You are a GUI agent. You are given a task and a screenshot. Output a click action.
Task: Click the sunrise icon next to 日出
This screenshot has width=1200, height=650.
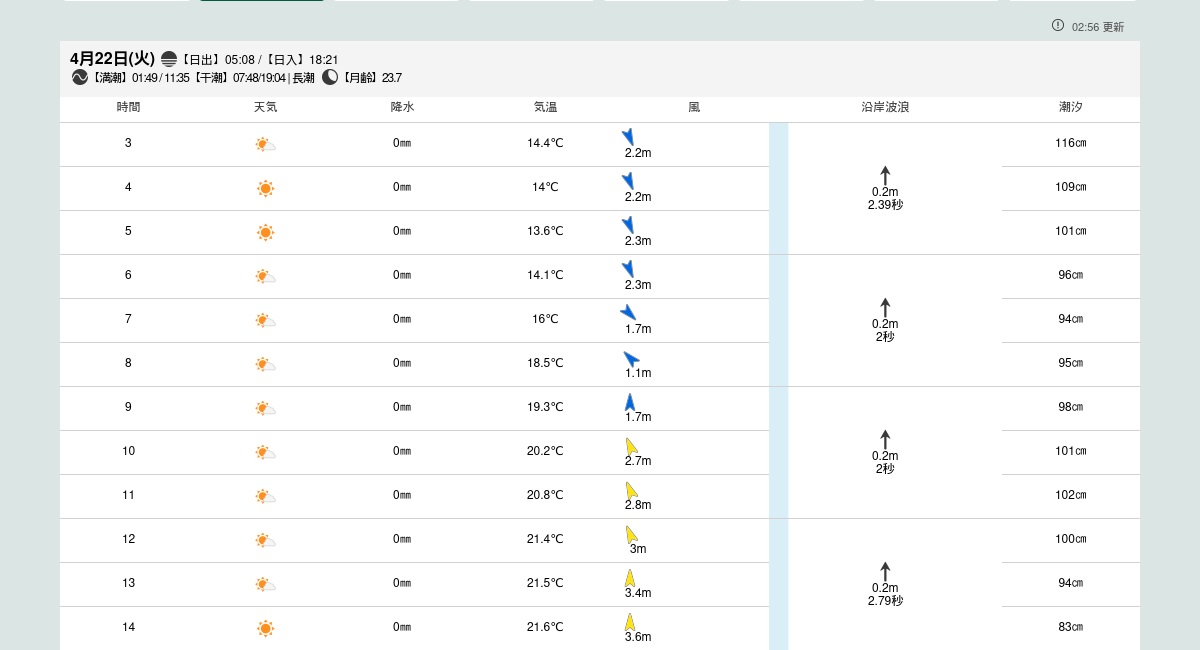169,59
